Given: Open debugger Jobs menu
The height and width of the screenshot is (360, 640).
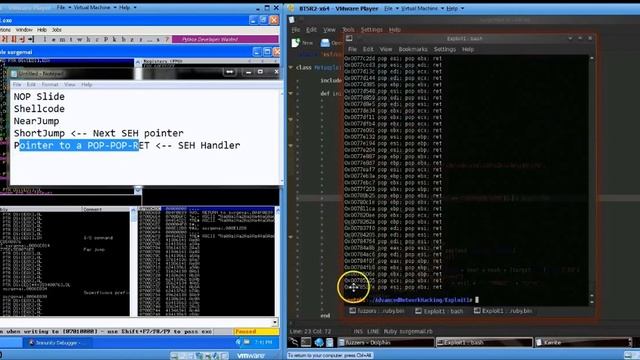Looking at the screenshot, I should pyautogui.click(x=57, y=30).
